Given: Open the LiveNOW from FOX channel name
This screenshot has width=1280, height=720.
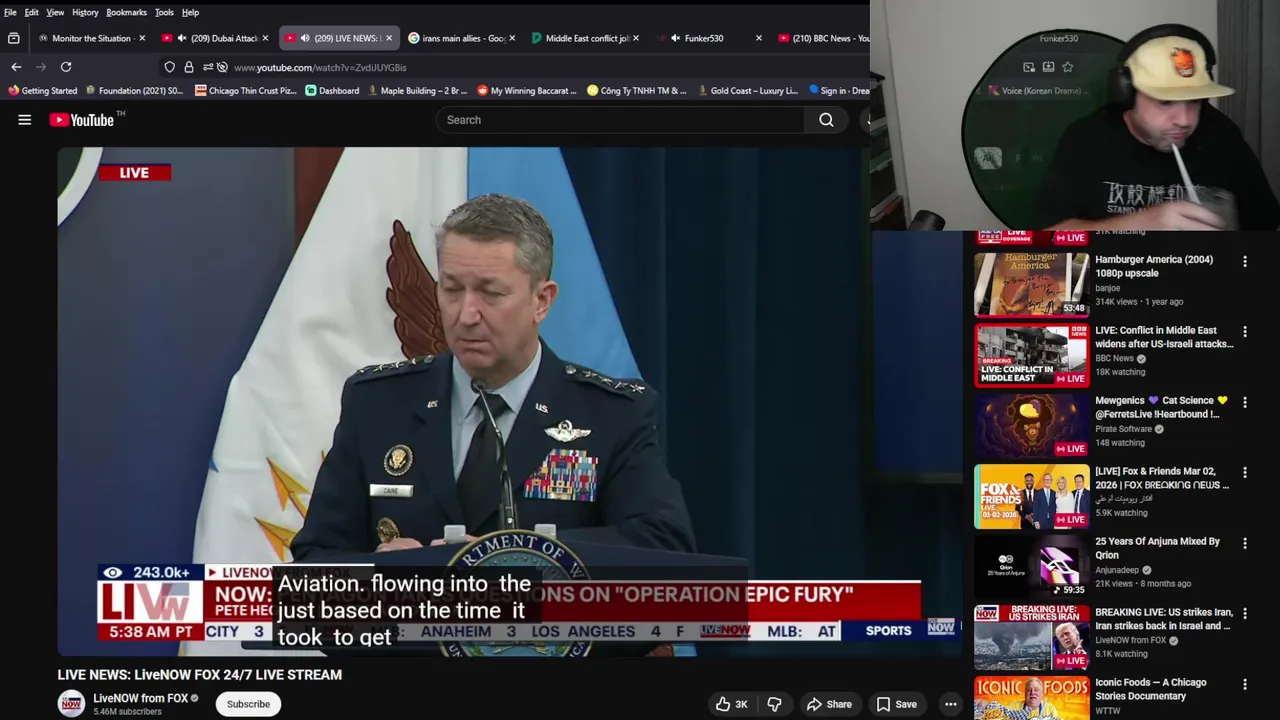Looking at the screenshot, I should click(x=141, y=698).
